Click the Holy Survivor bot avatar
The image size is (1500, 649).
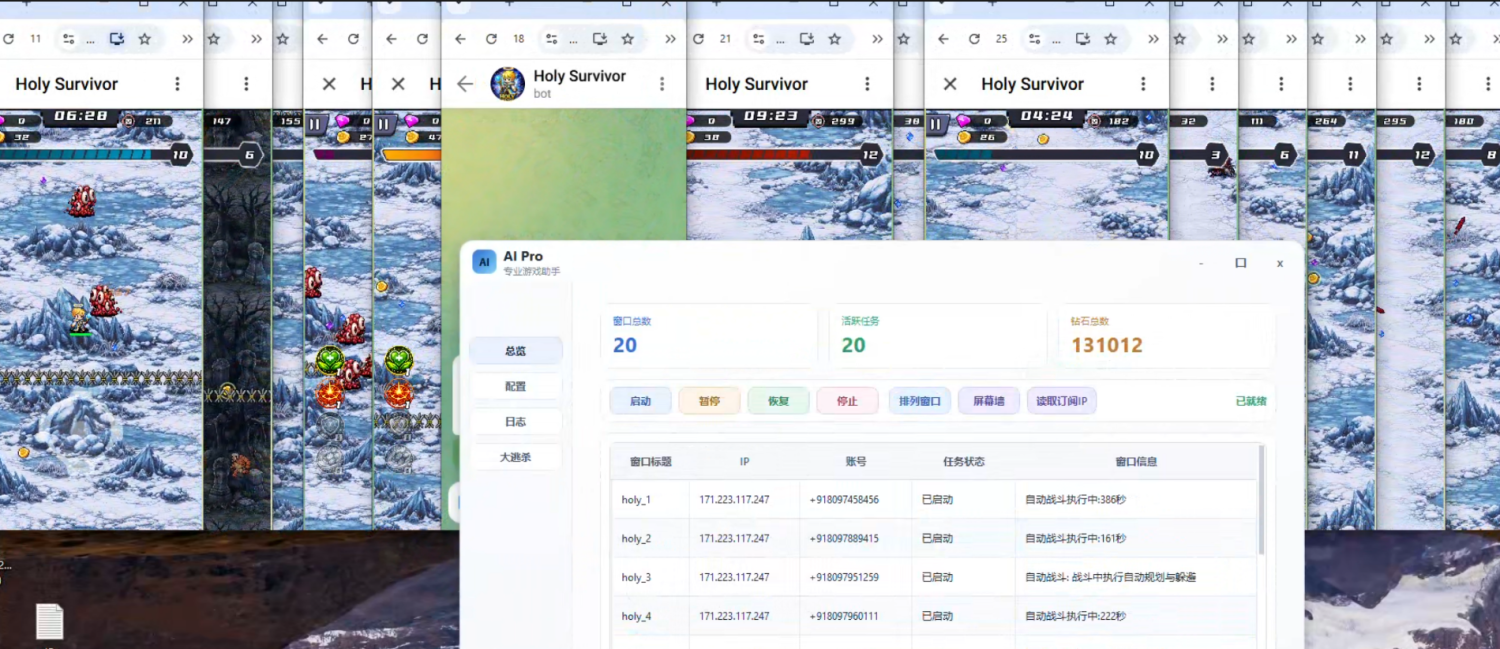click(509, 84)
